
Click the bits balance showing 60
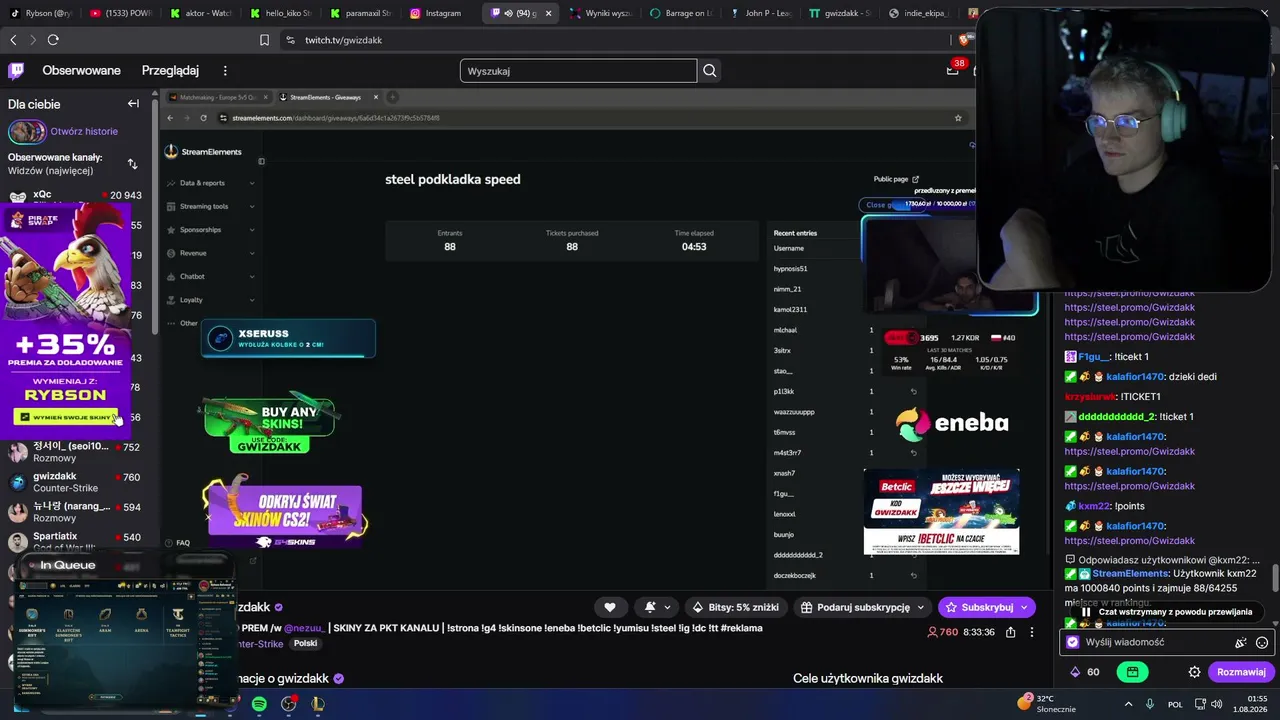point(1085,672)
